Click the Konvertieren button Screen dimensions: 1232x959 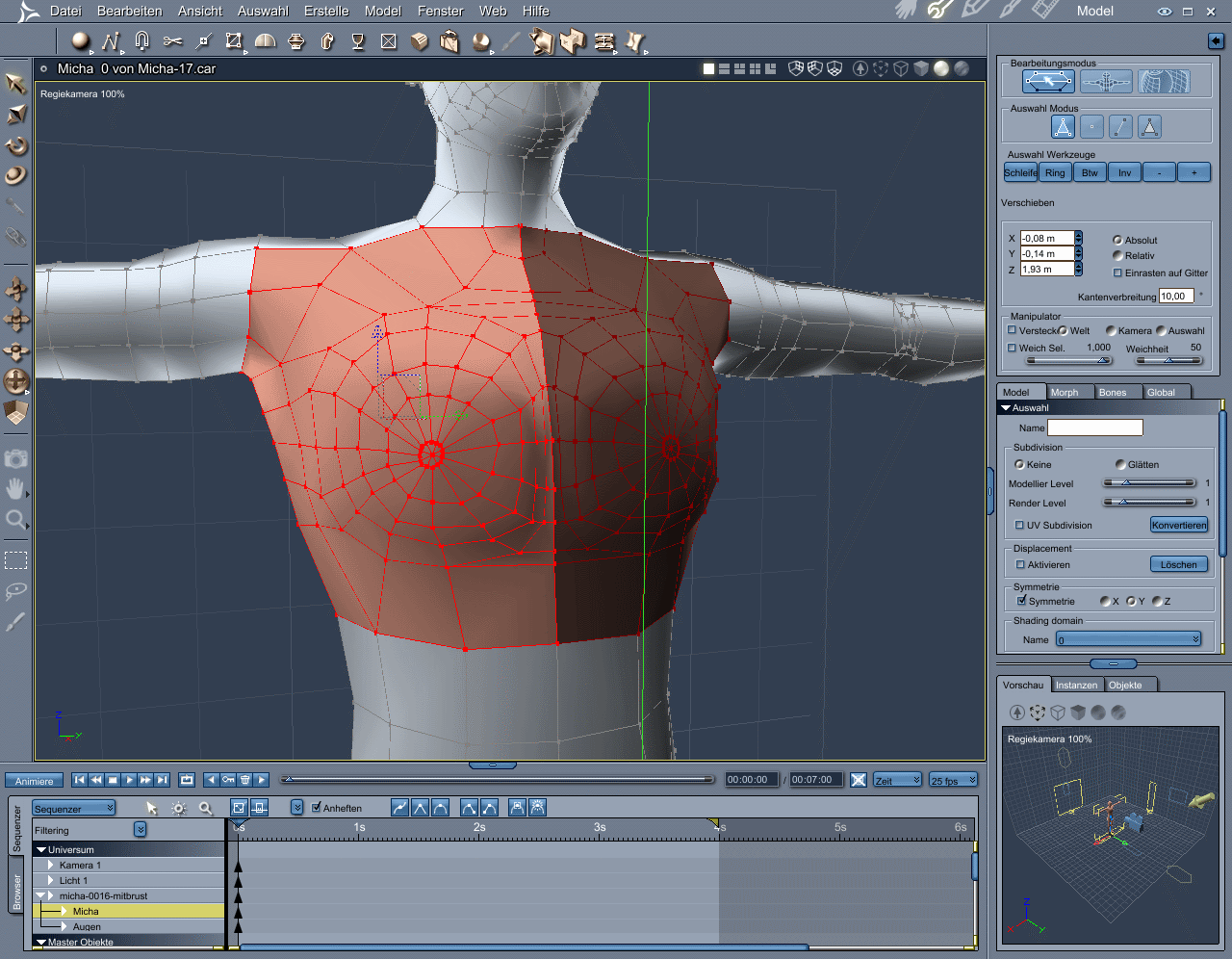[1179, 525]
